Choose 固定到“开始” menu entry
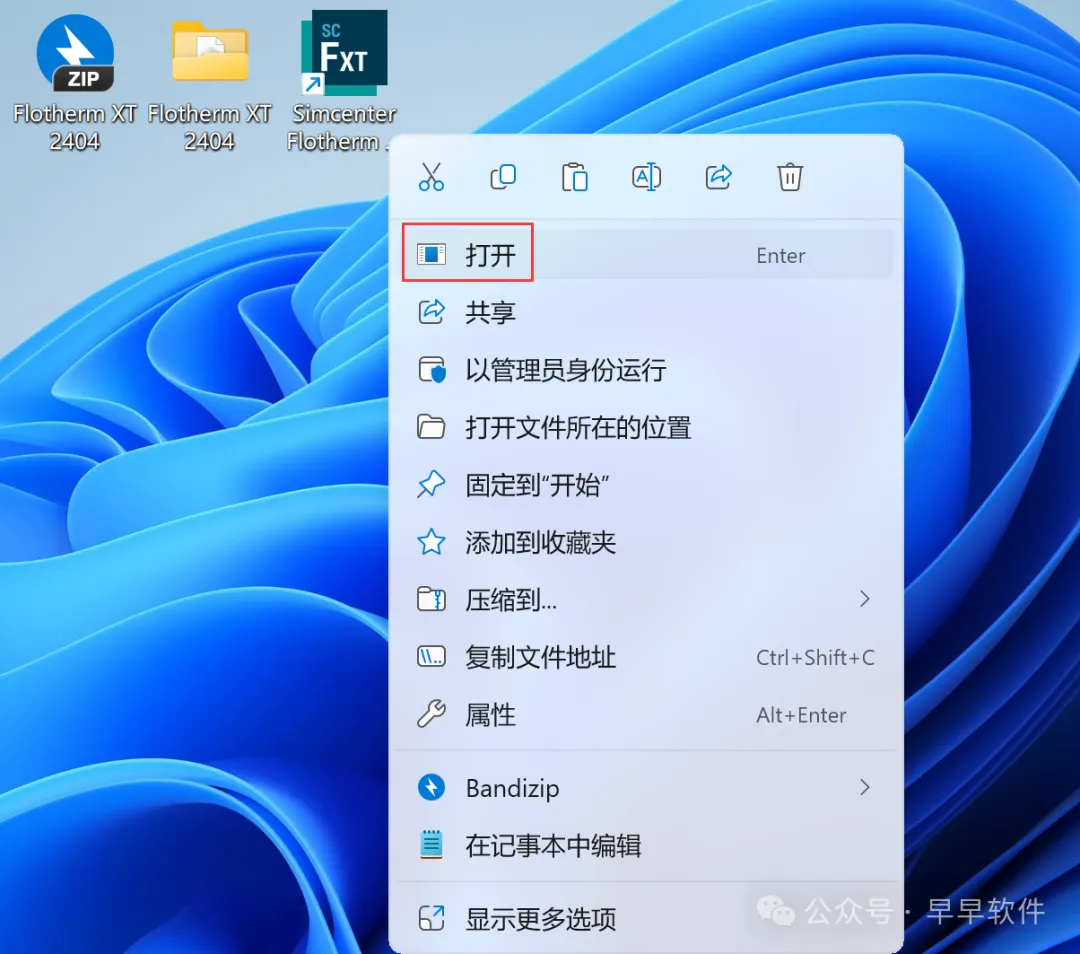 coord(646,485)
